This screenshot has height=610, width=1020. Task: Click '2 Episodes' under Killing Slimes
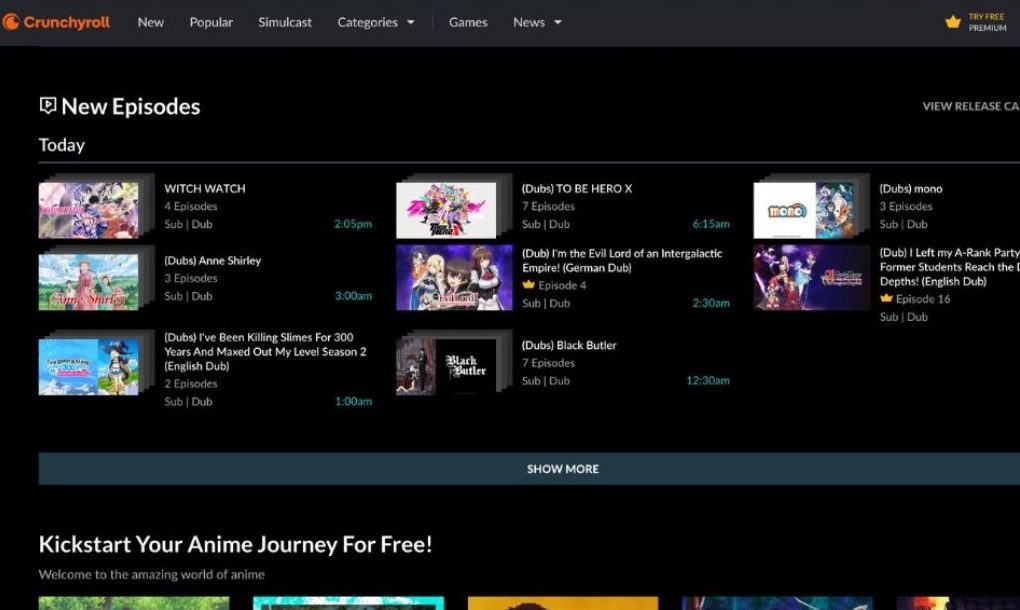(191, 384)
